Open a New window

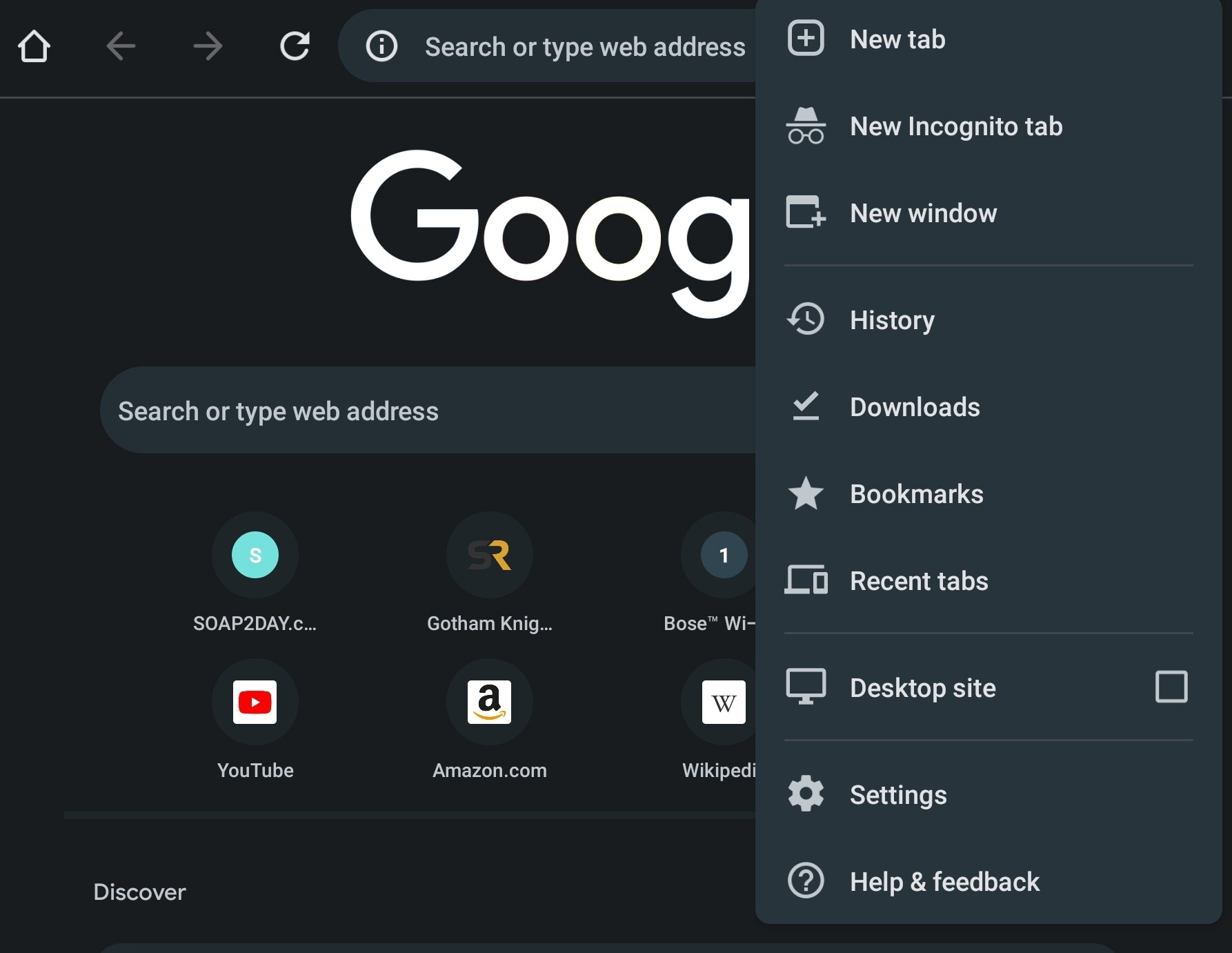(x=923, y=213)
